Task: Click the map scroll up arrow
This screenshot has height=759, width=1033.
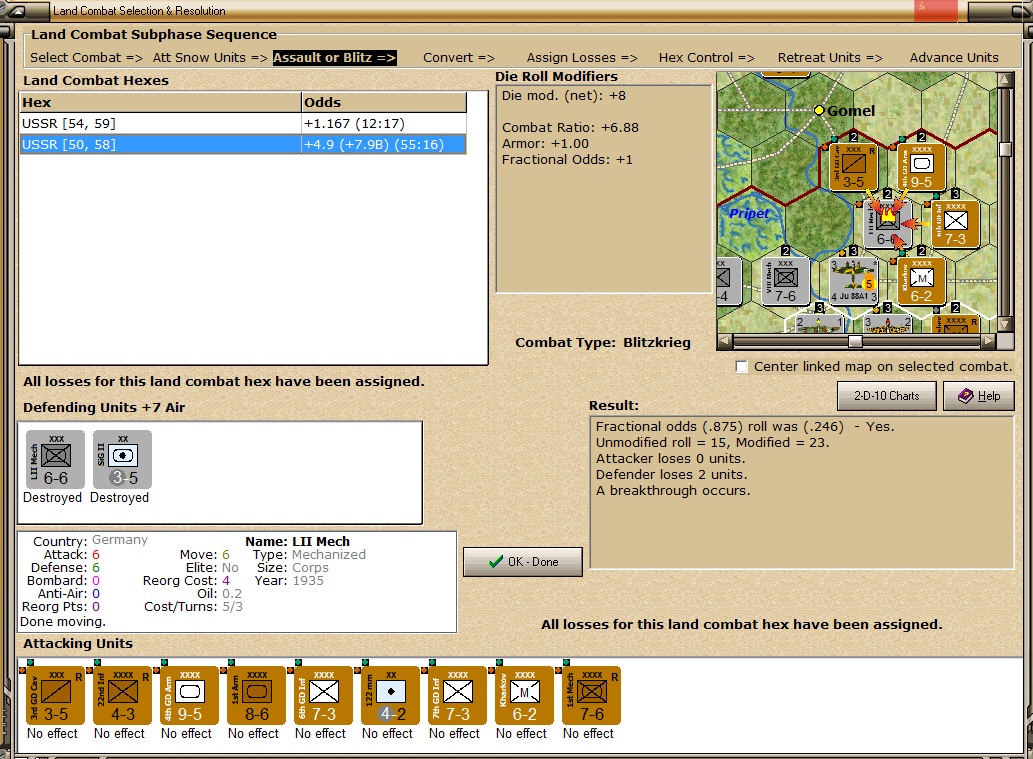Action: (x=1005, y=80)
